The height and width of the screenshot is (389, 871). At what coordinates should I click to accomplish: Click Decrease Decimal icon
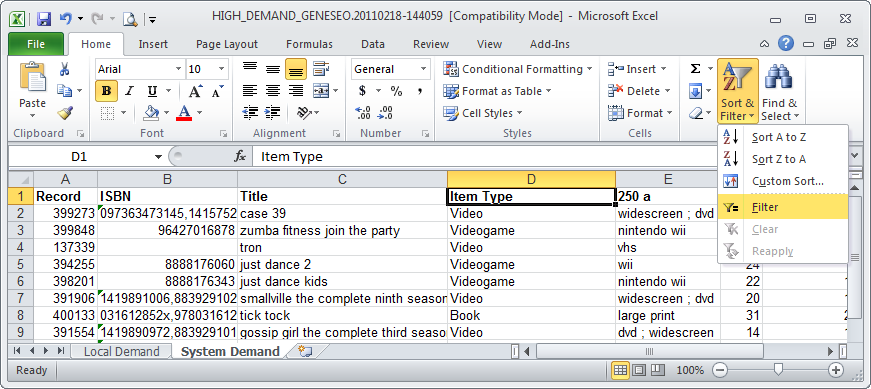(x=385, y=113)
